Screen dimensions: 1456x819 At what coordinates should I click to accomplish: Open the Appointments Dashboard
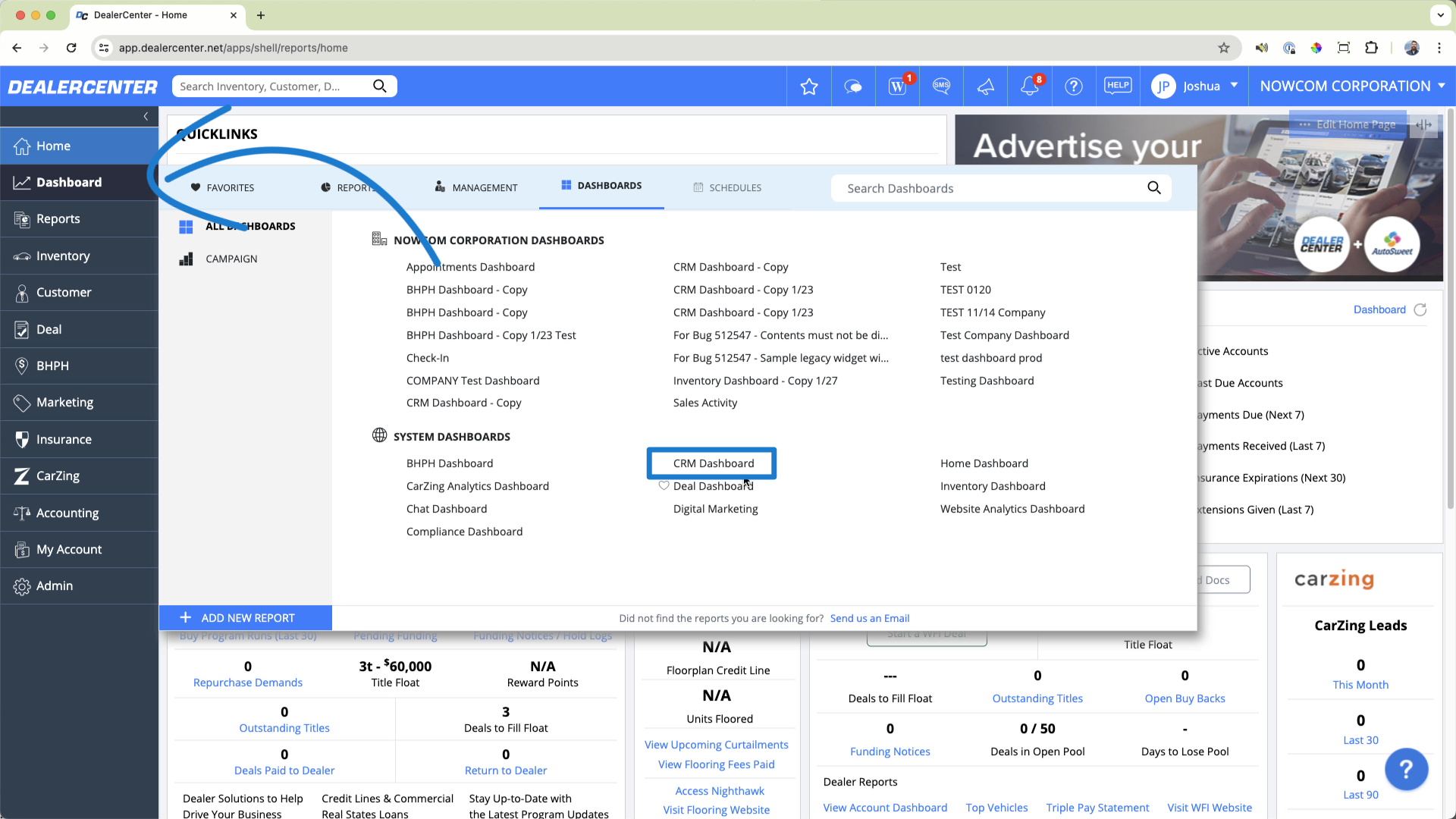pyautogui.click(x=470, y=267)
